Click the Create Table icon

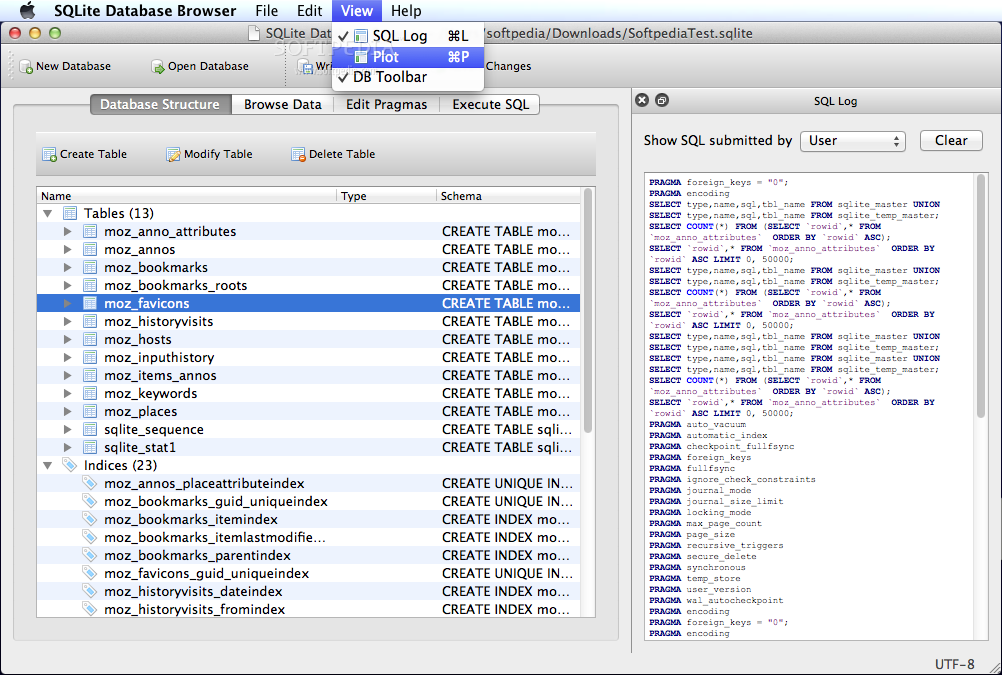(49, 154)
